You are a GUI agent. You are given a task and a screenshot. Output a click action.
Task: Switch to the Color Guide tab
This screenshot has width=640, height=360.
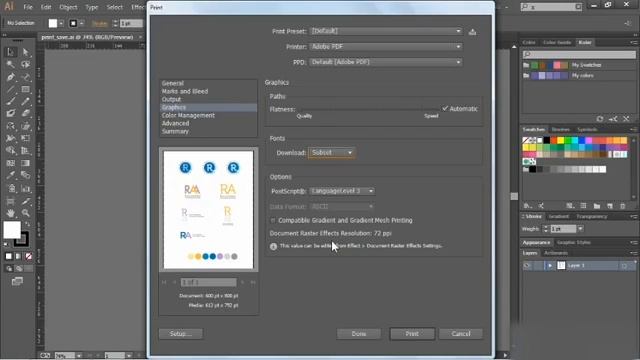tap(557, 42)
